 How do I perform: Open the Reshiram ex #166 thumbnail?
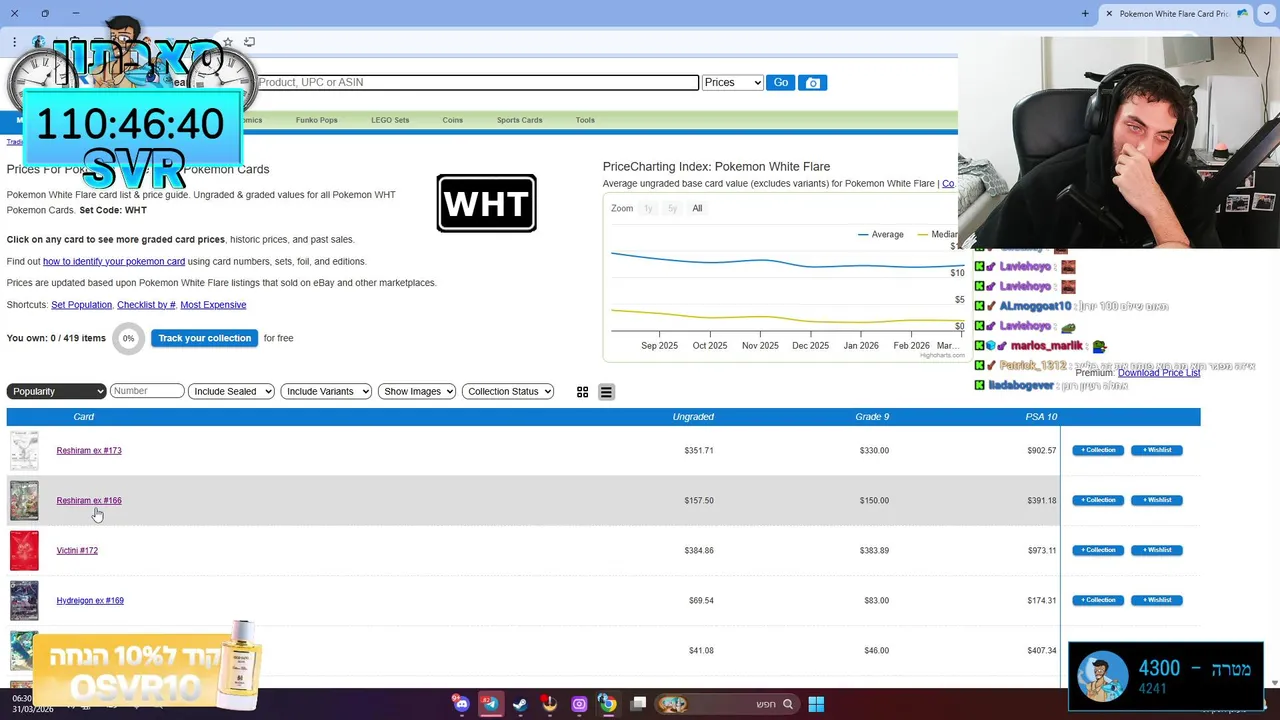[x=24, y=501]
